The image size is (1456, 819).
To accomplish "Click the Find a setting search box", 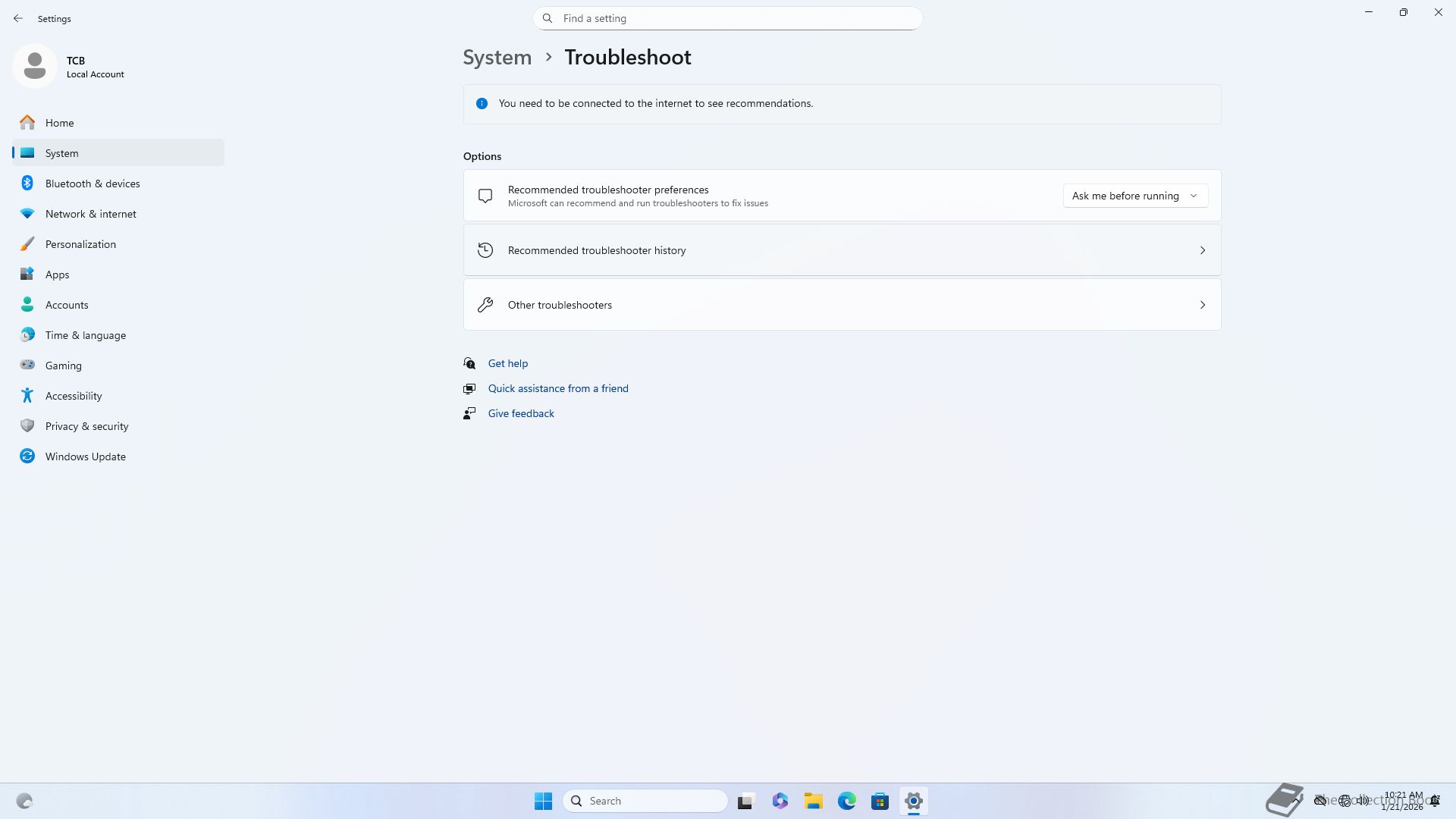I will click(x=728, y=18).
